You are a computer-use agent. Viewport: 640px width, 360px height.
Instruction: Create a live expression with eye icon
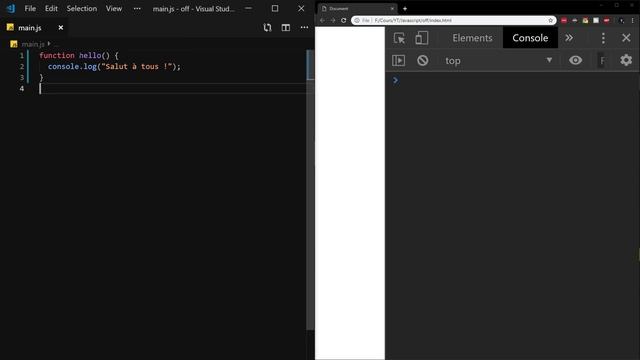576,60
